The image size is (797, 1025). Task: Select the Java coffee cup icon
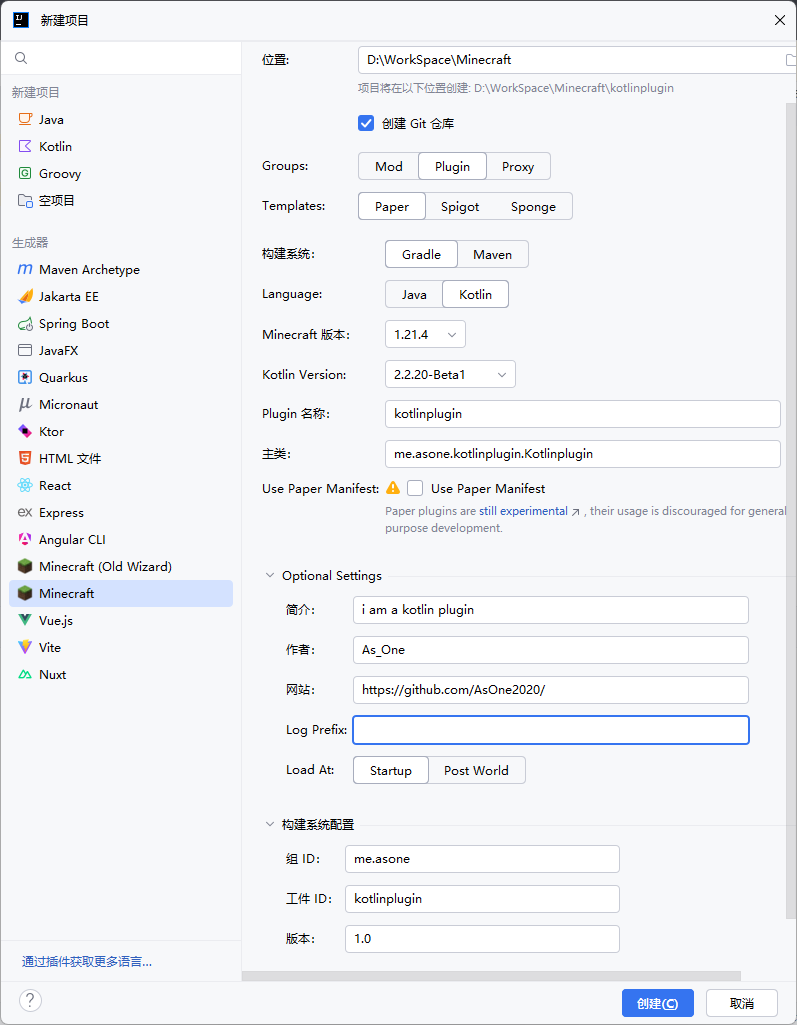click(25, 120)
